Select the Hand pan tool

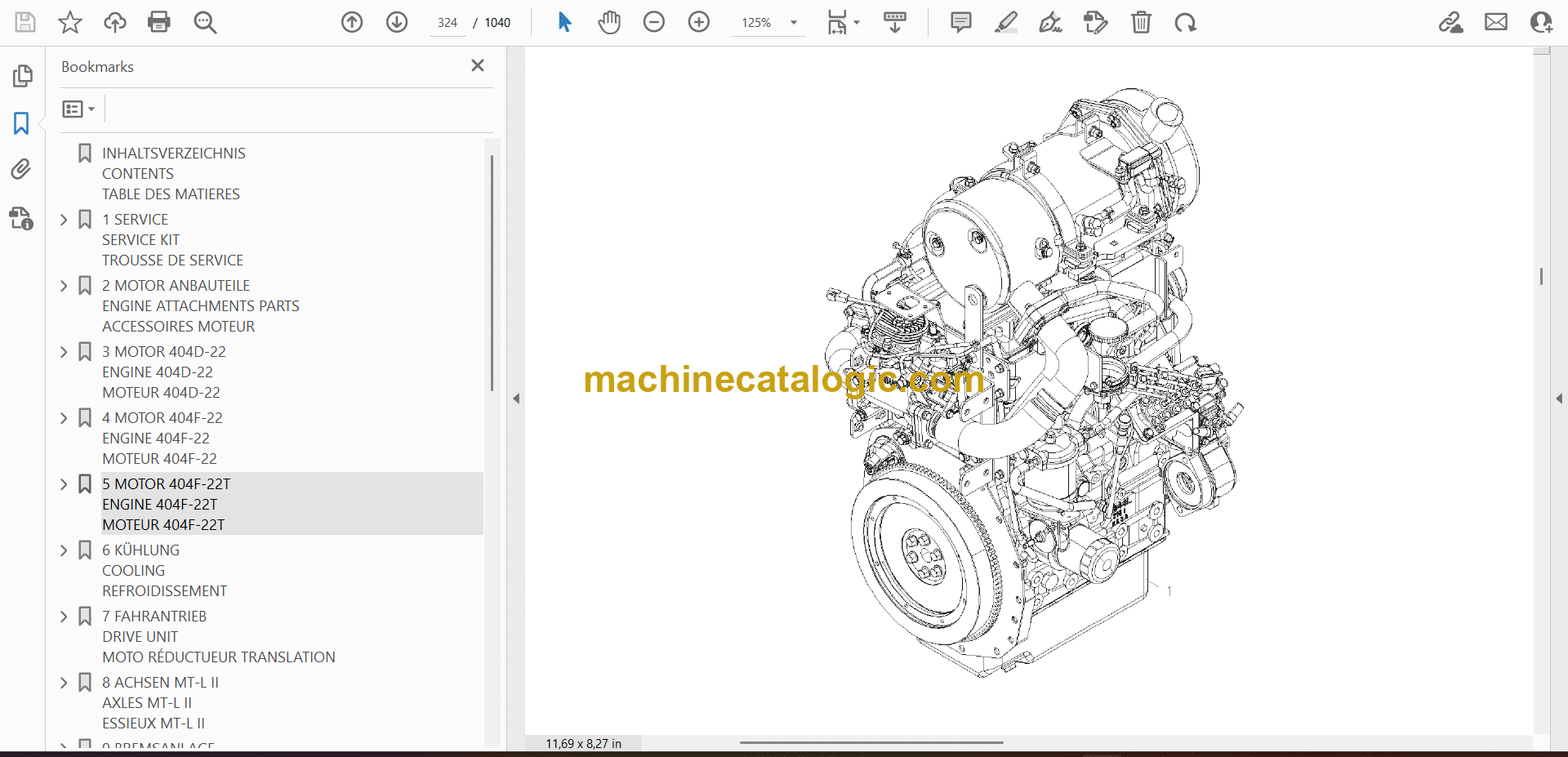tap(609, 22)
